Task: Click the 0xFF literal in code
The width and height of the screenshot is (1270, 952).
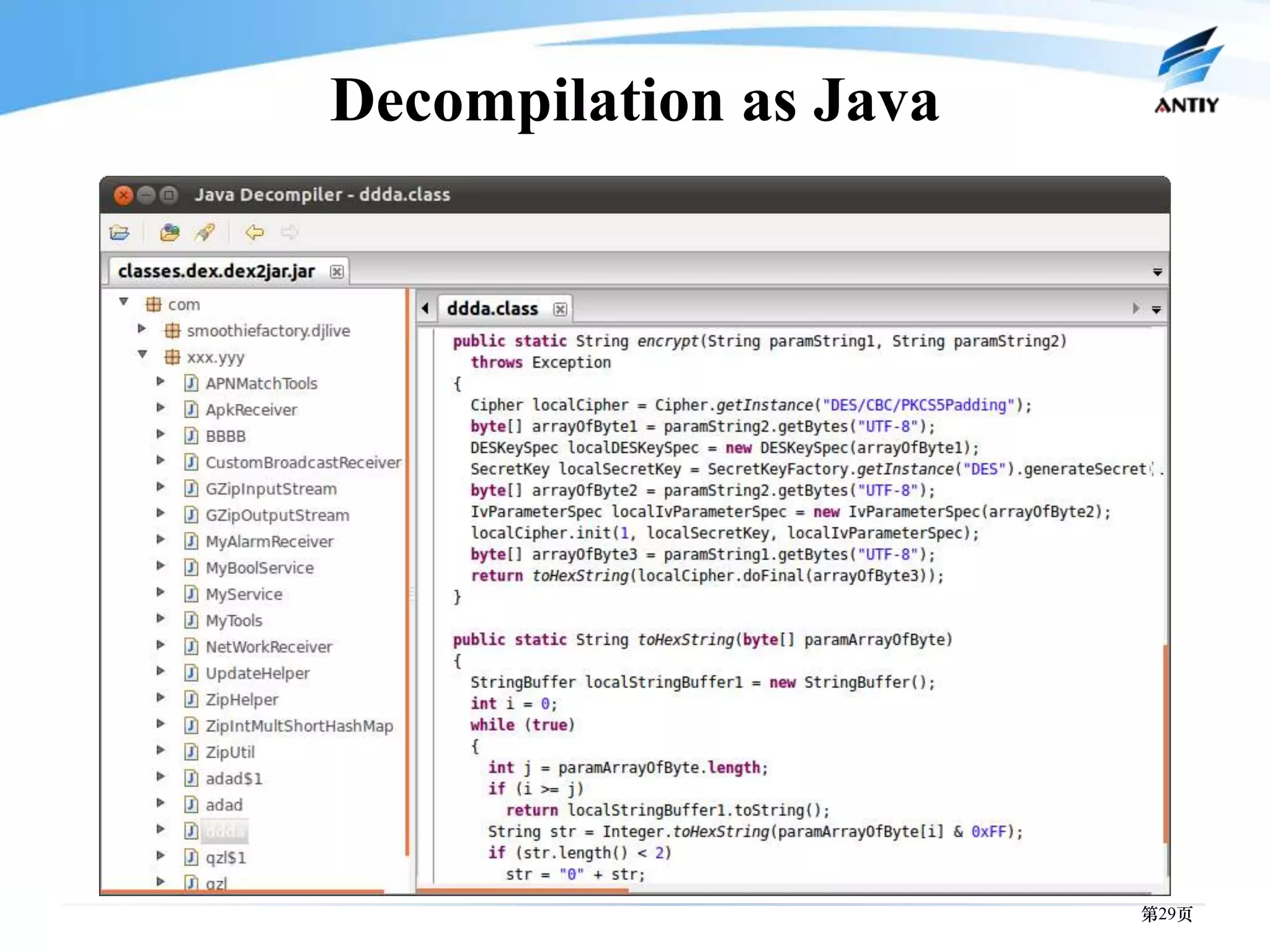Action: (x=988, y=831)
